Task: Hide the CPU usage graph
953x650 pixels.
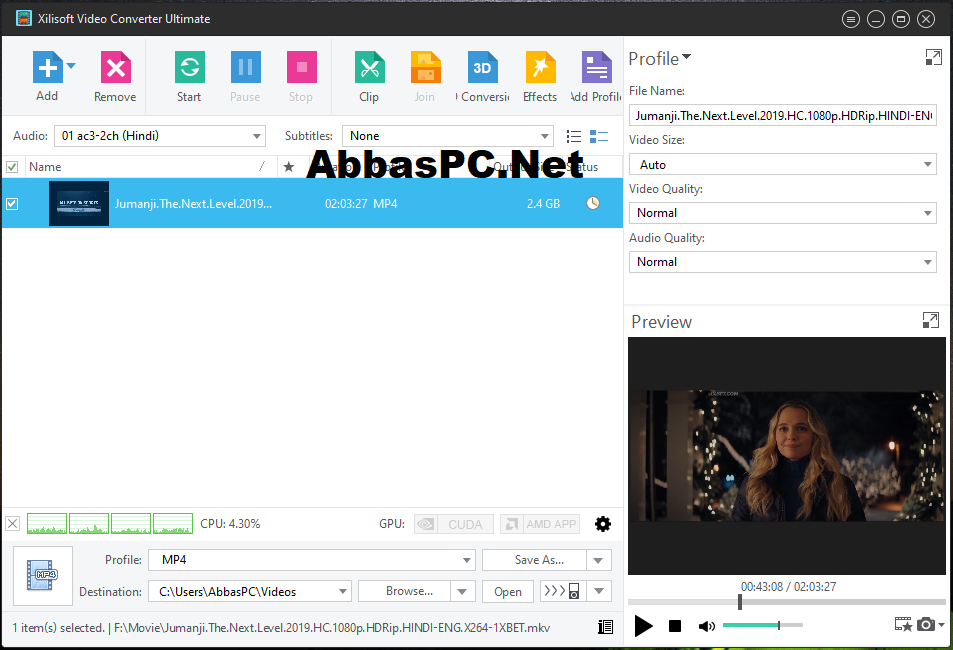Action: click(13, 524)
